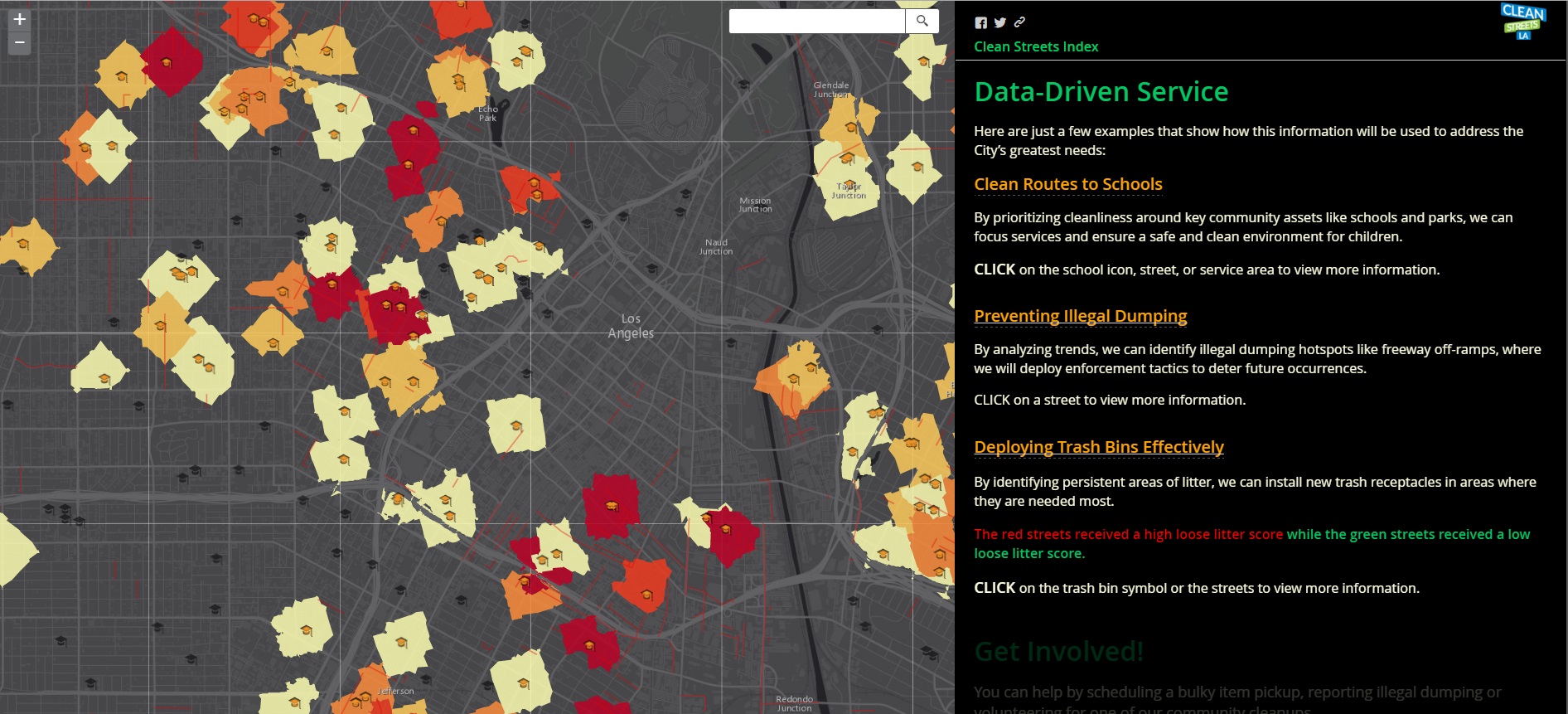Select gray school icon left of Glendale Junction
The image size is (1568, 714).
coord(743,85)
